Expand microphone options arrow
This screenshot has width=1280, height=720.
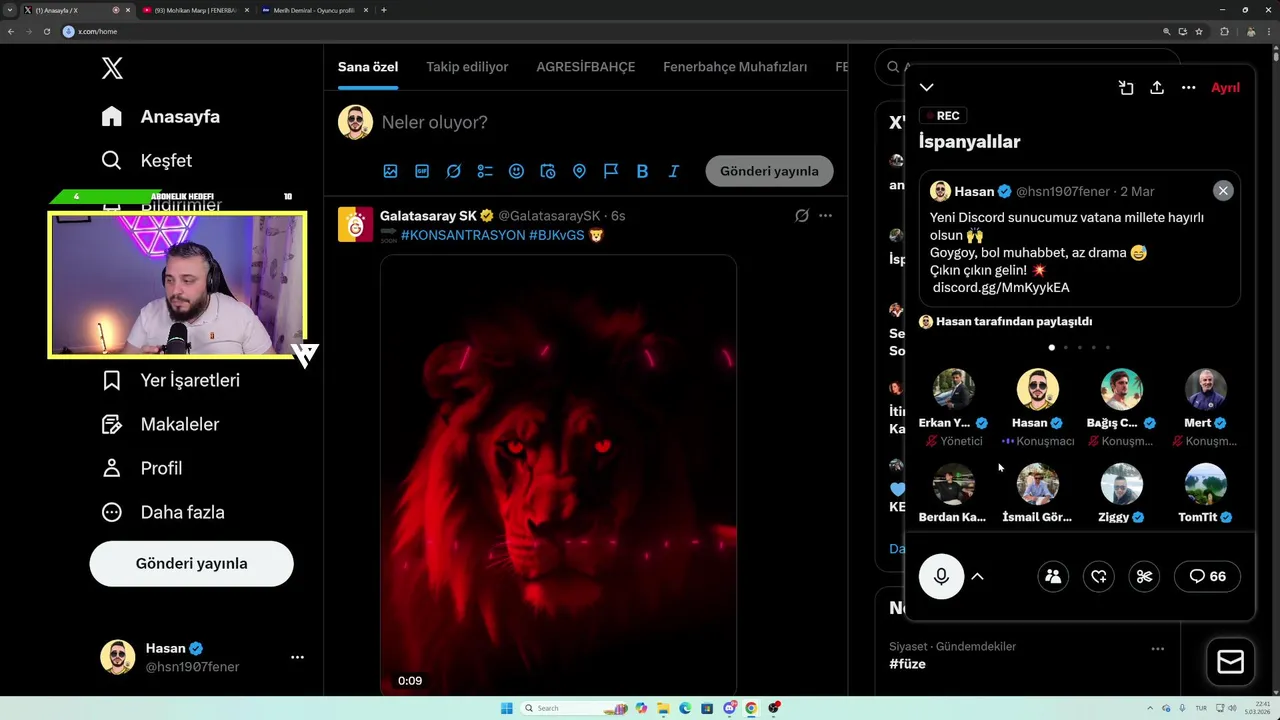point(978,577)
